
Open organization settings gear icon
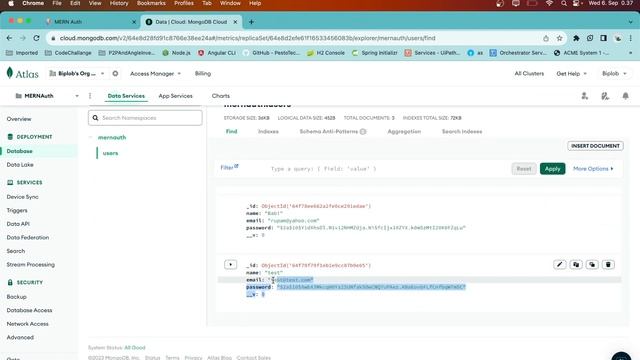coord(116,73)
